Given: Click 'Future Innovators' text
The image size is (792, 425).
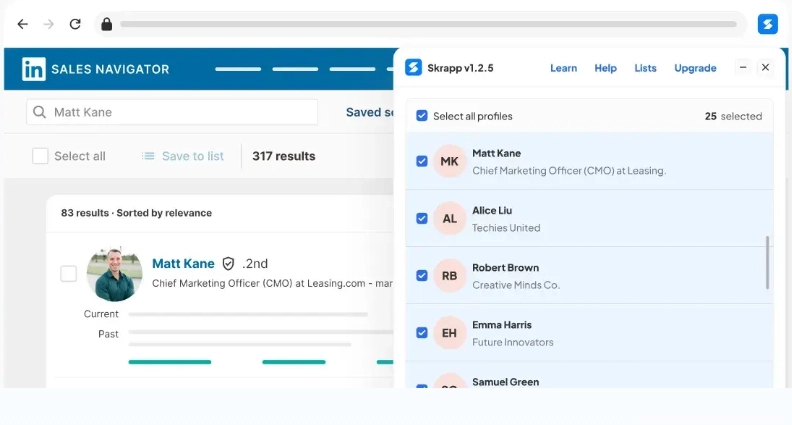Looking at the screenshot, I should [513, 342].
